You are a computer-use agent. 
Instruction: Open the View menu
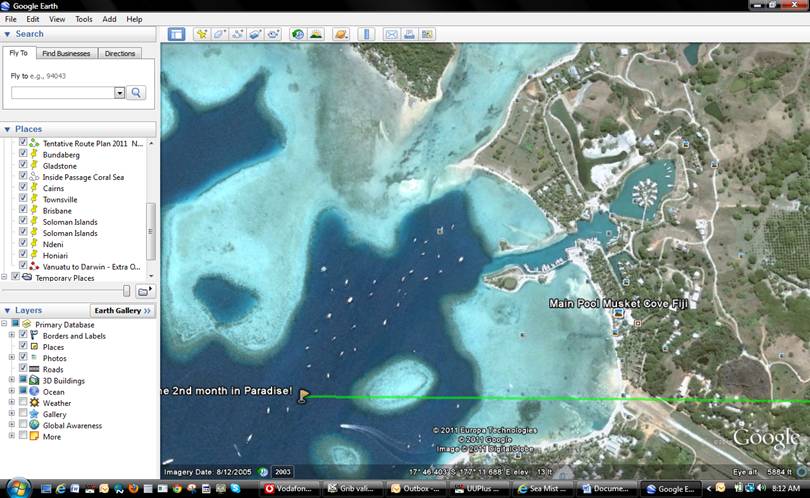[57, 19]
